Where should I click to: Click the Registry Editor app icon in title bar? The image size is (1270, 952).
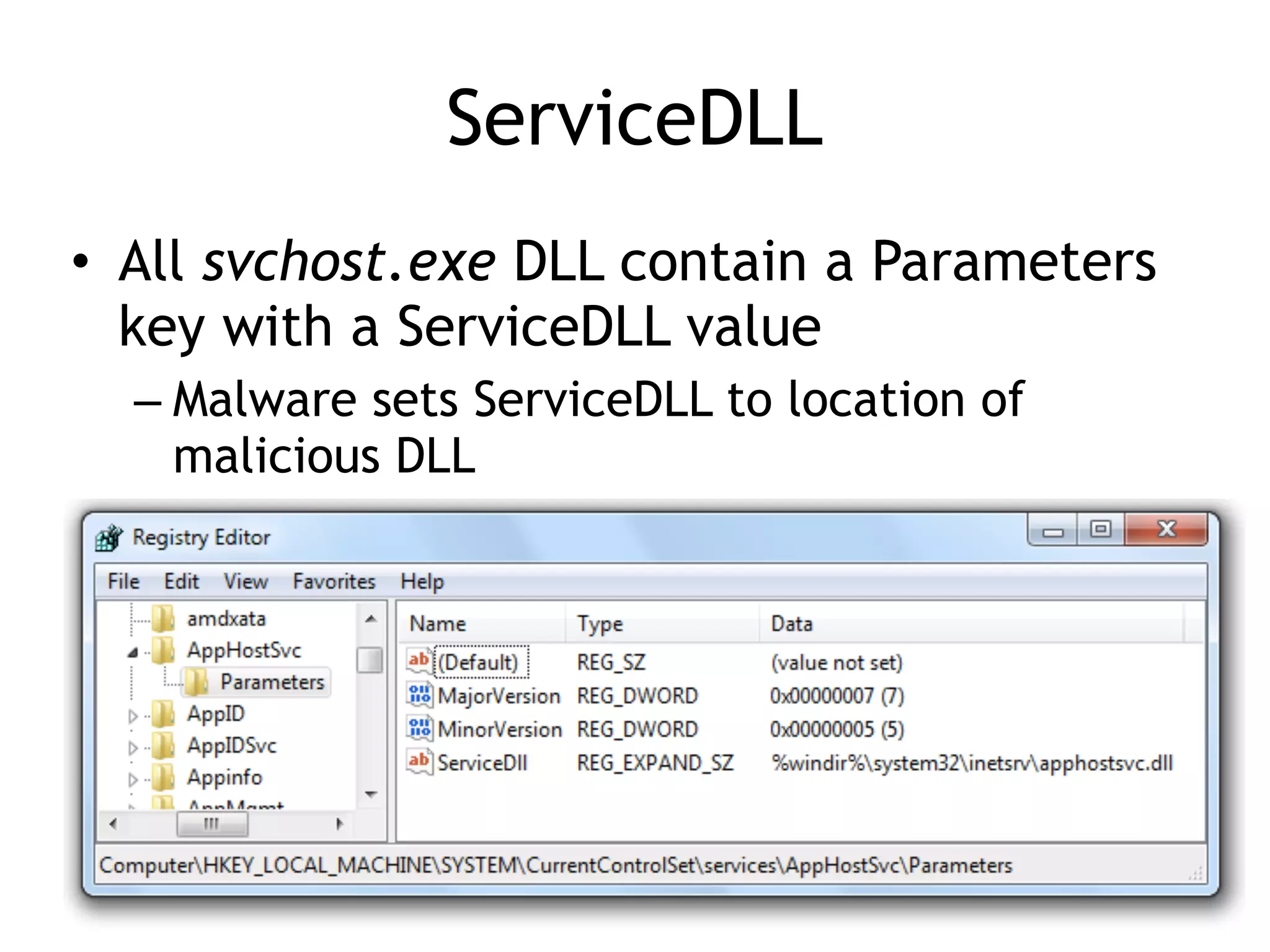pos(109,537)
